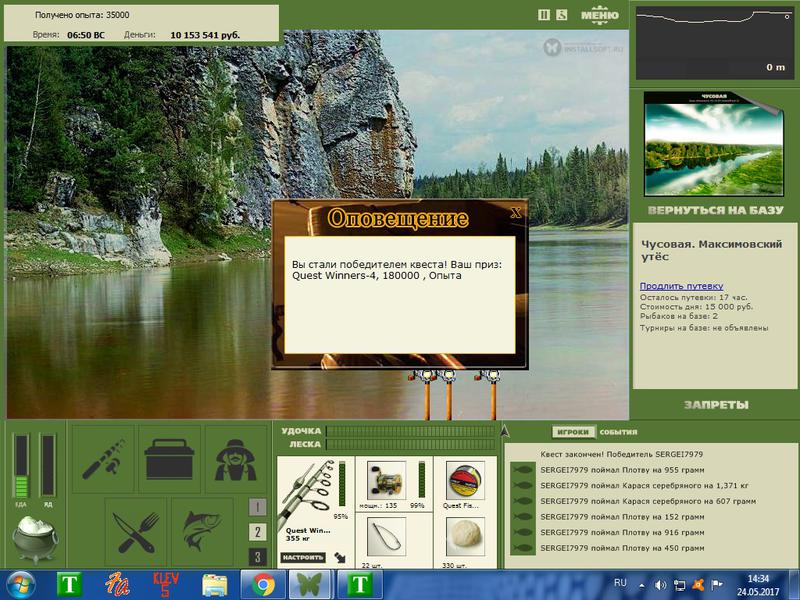Viewport: 800px width, 600px height.
Task: Switch to rod slot 2
Action: [x=258, y=532]
